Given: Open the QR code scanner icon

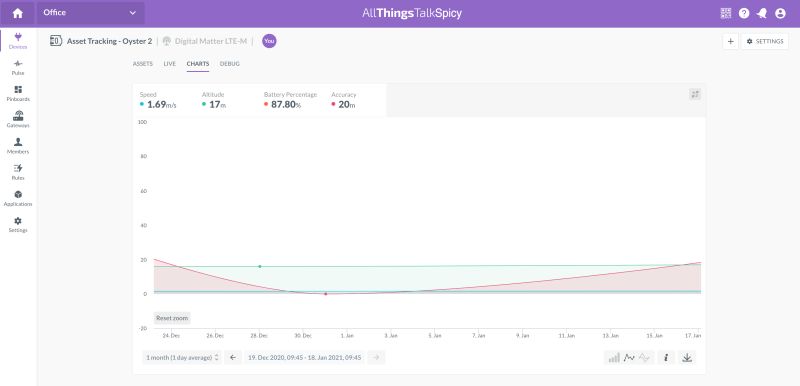Looking at the screenshot, I should [x=726, y=13].
